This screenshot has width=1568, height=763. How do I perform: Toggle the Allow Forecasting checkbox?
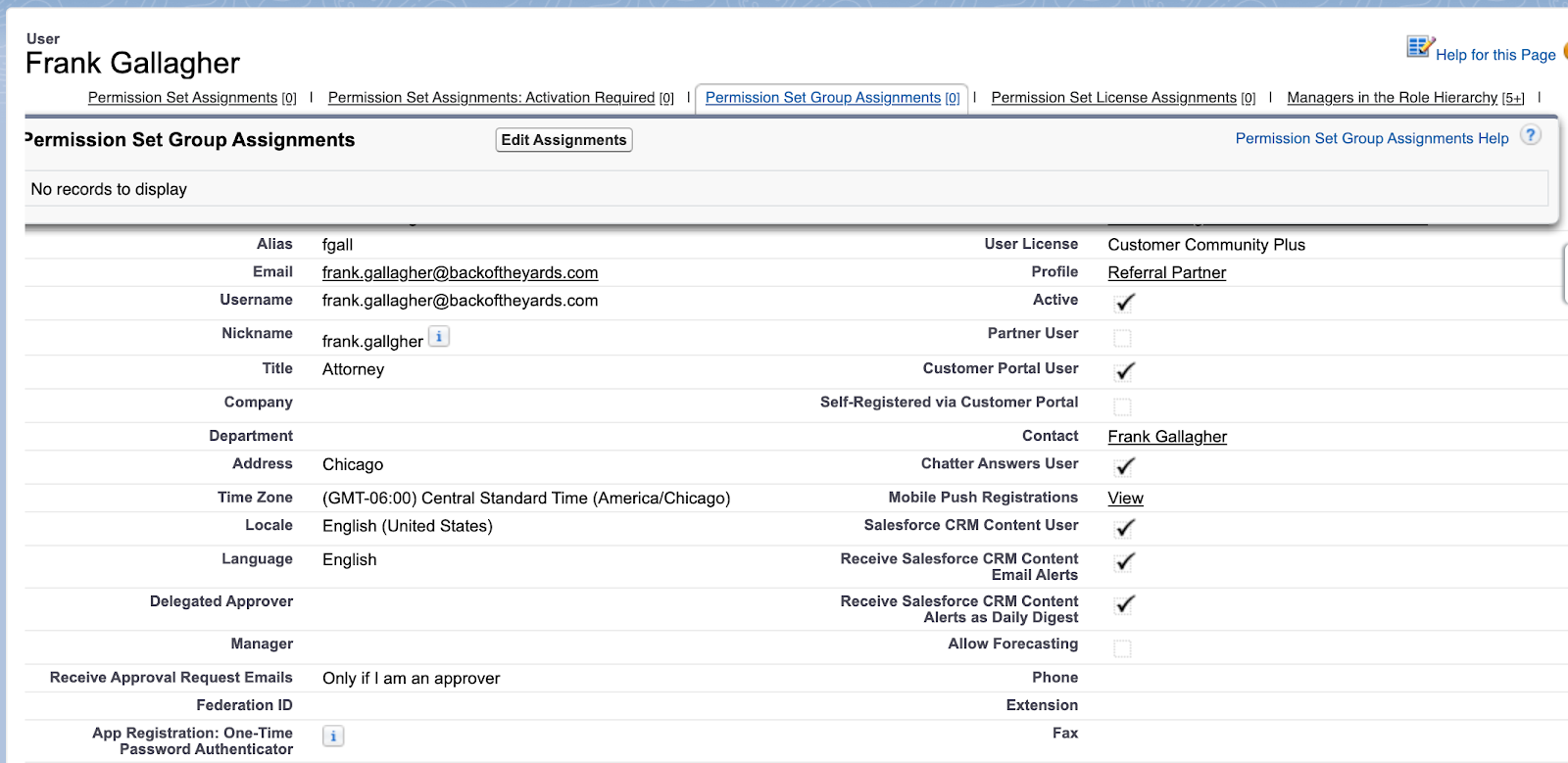(1123, 648)
